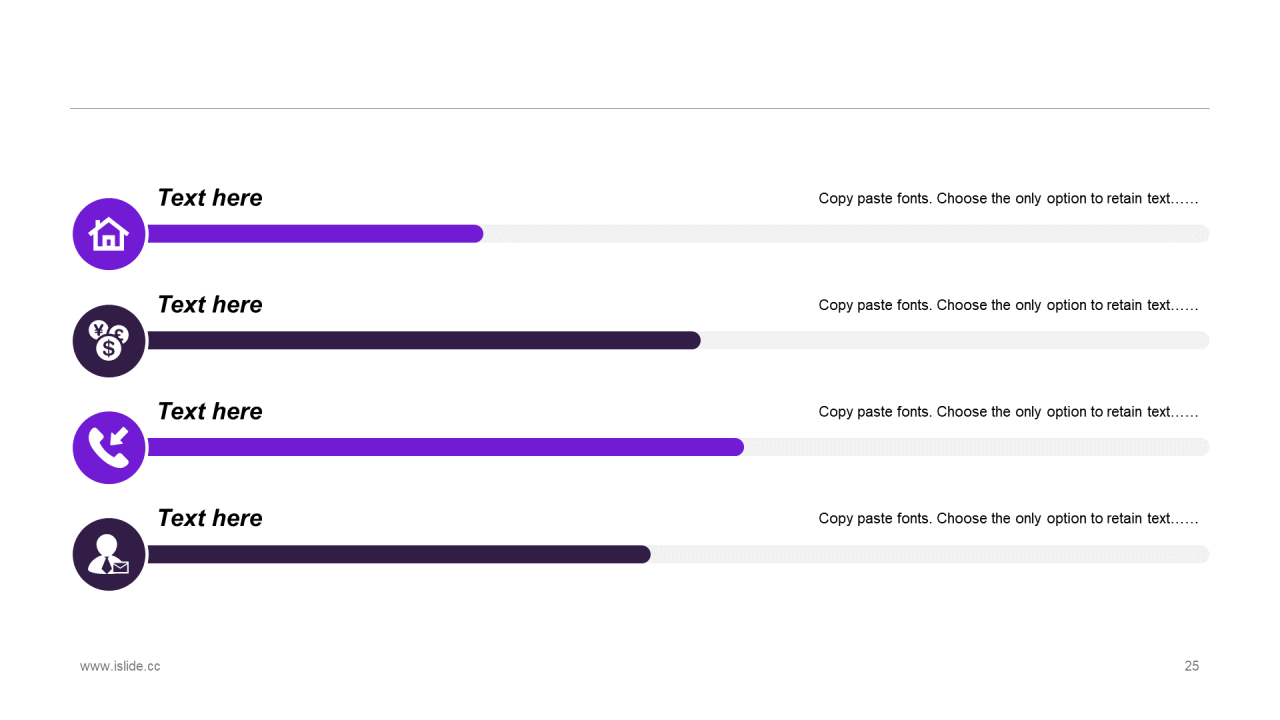The image size is (1280, 720).
Task: Click the white house icon
Action: pos(109,234)
